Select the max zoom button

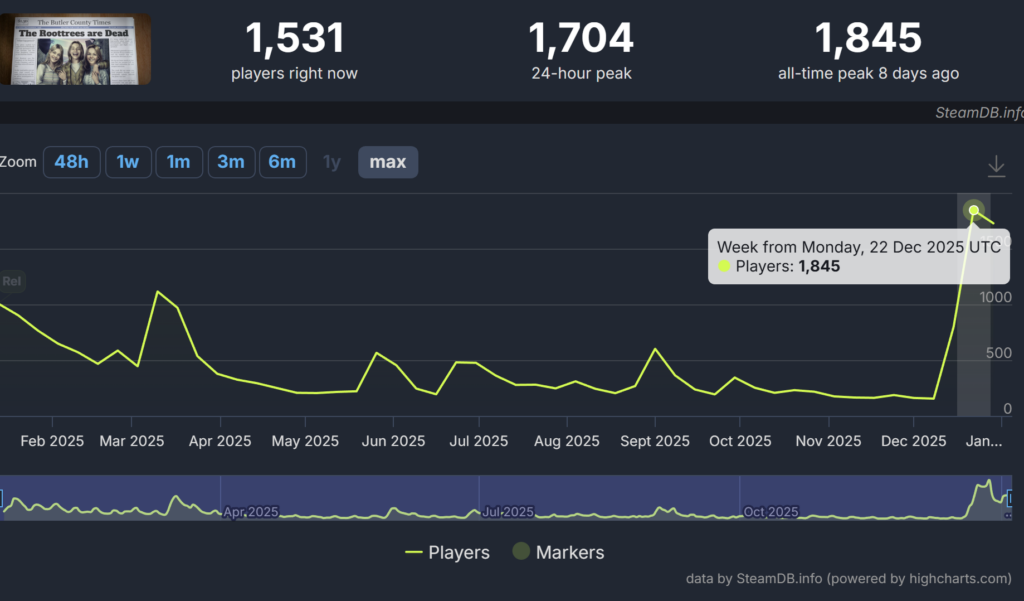click(x=388, y=162)
